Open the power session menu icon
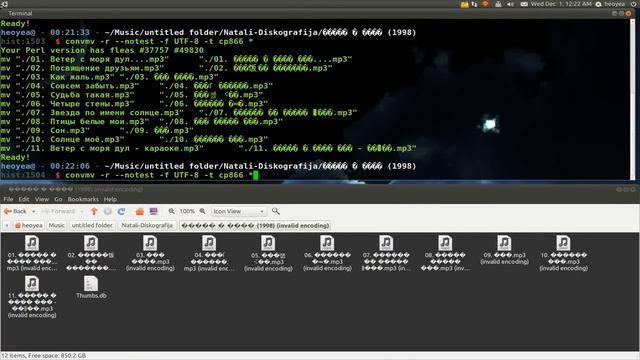 pos(633,4)
